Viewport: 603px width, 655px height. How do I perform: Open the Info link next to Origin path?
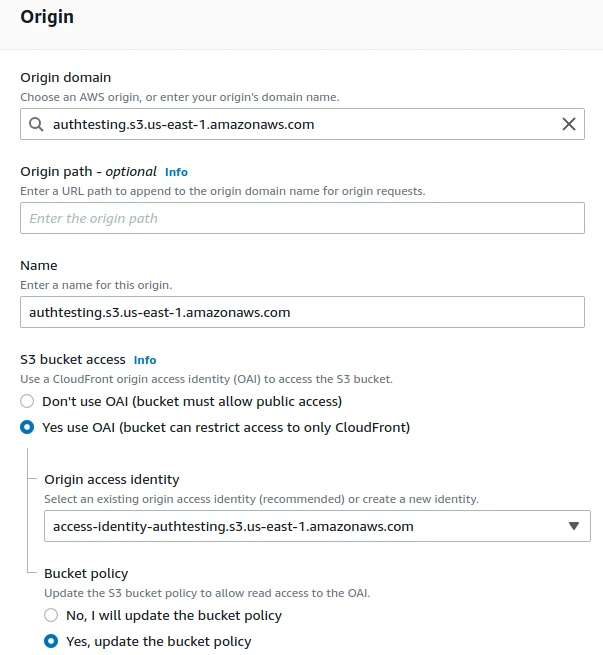176,172
